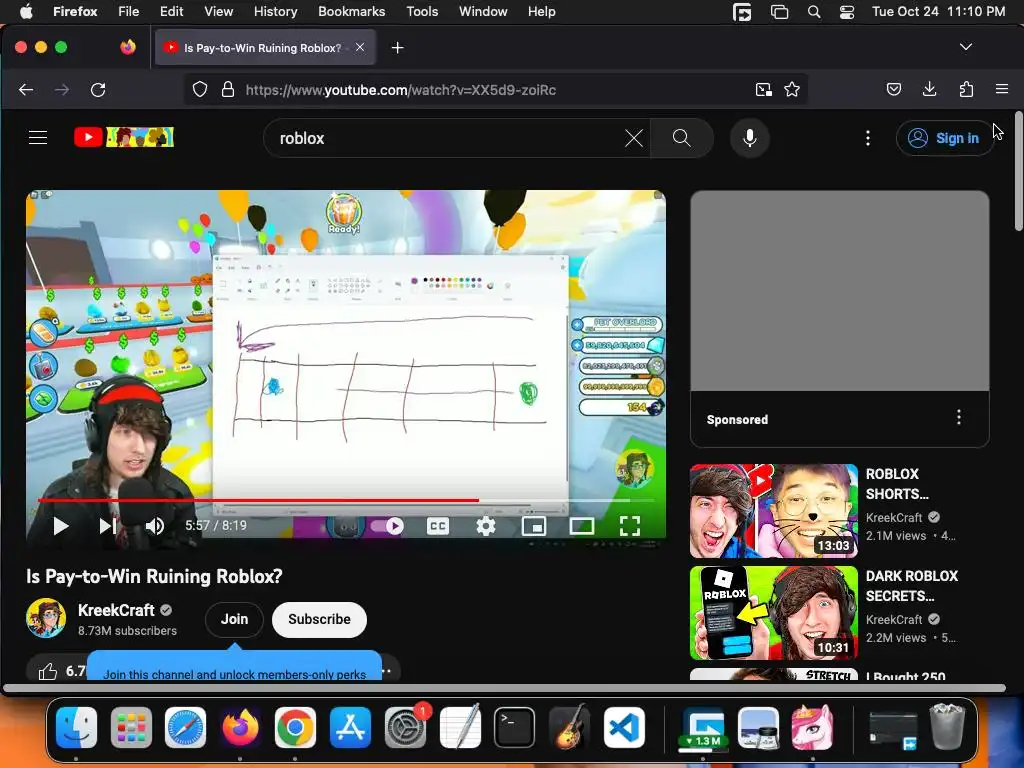Open DARK ROBLOX SECRETS title link
The height and width of the screenshot is (768, 1024).
(x=912, y=586)
